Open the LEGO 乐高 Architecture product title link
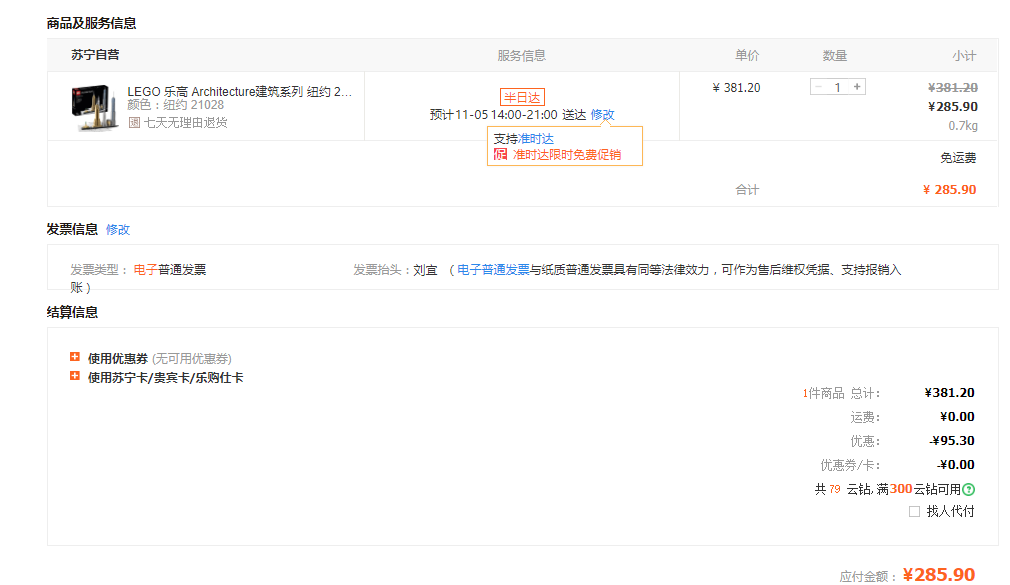Image resolution: width=1010 pixels, height=585 pixels. pos(240,91)
